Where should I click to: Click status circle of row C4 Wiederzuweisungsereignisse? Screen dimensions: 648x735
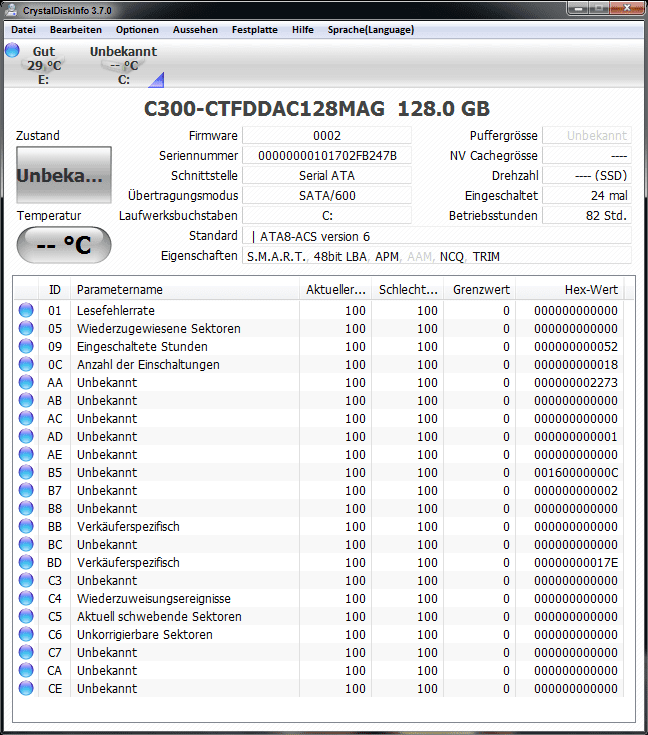click(26, 598)
